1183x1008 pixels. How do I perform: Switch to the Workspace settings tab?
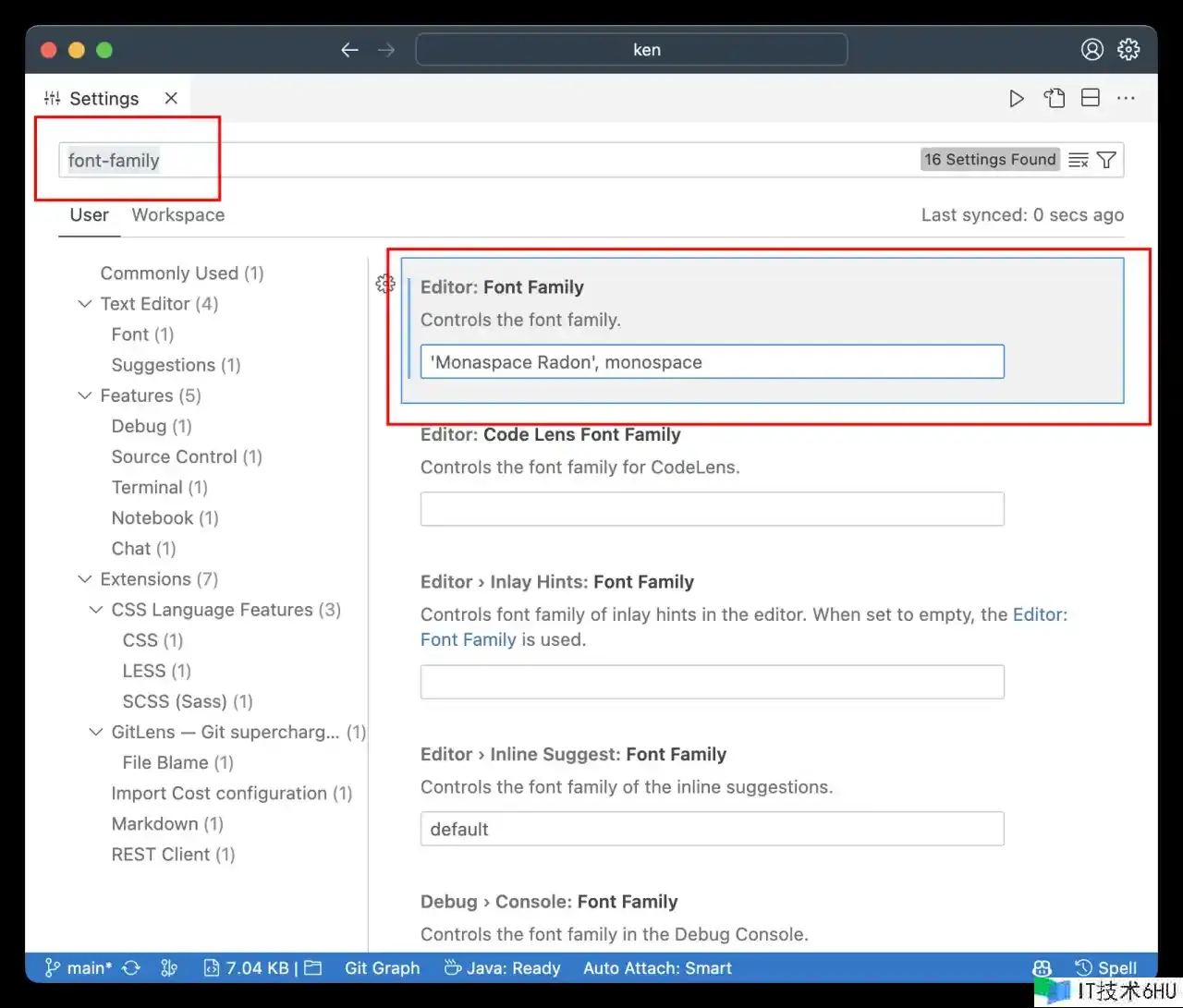click(x=177, y=215)
